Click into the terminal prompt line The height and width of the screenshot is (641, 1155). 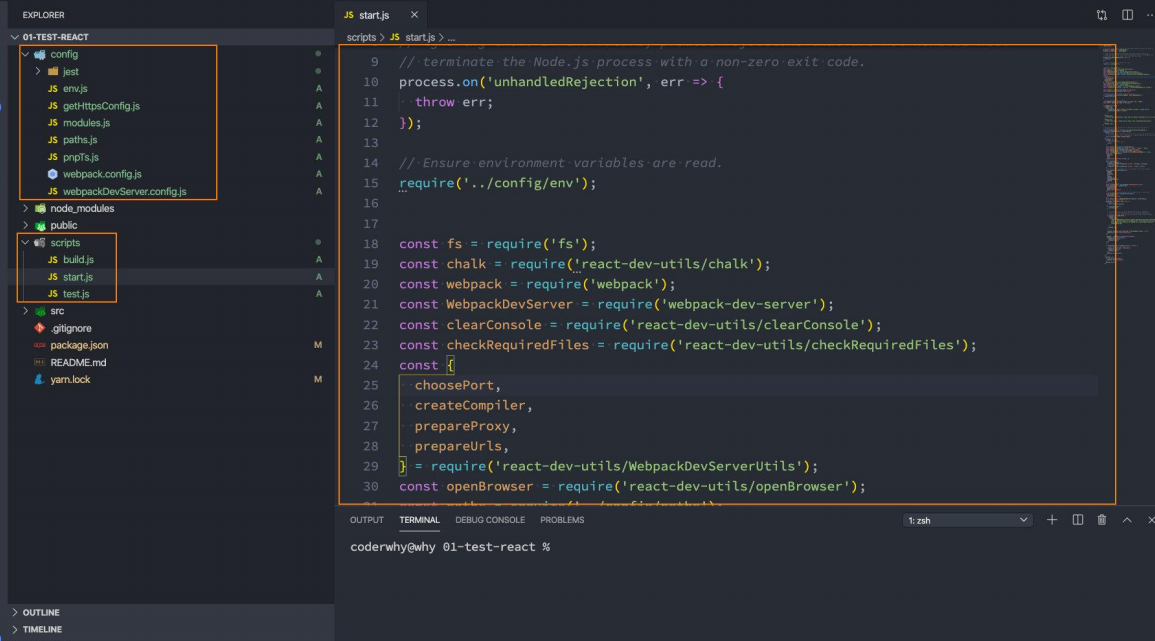(450, 547)
